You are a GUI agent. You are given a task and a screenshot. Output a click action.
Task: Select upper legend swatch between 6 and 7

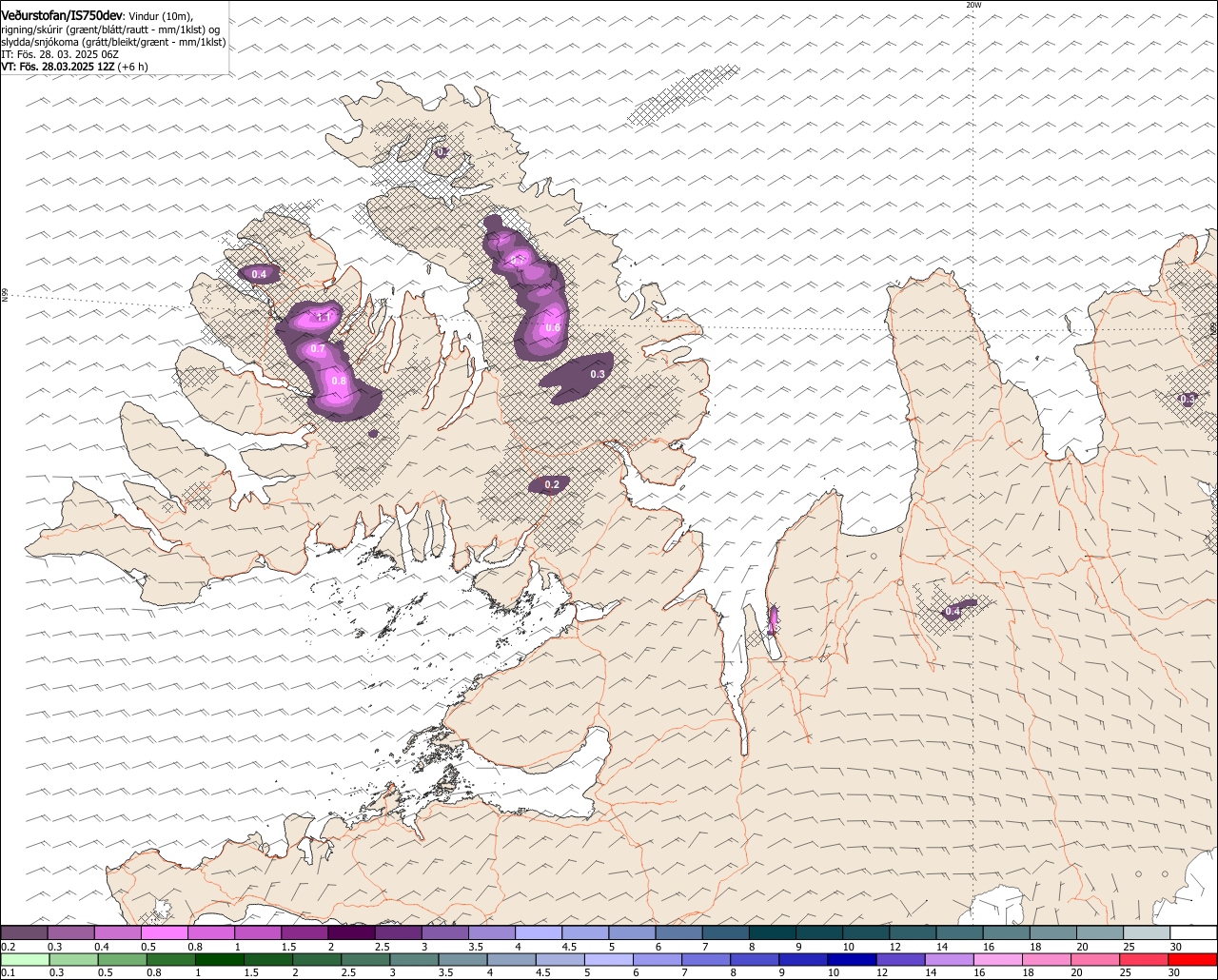[679, 932]
